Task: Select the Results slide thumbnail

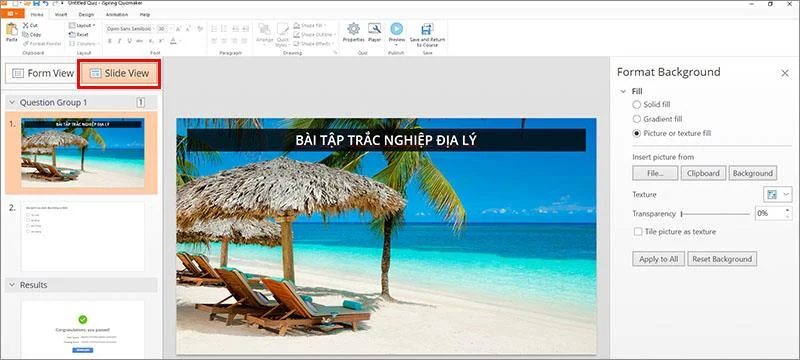Action: [x=83, y=330]
